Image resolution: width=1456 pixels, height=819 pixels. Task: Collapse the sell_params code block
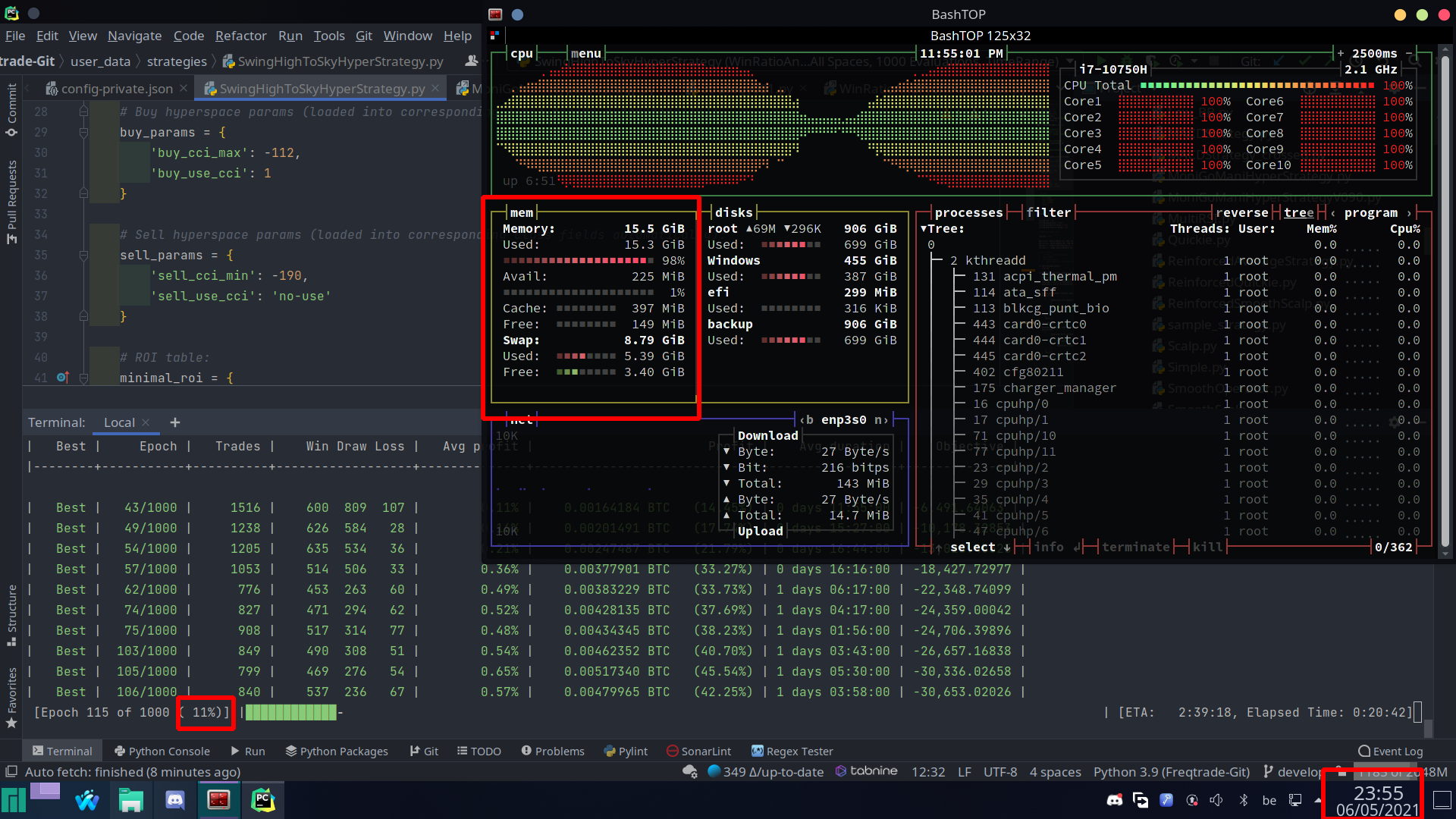(83, 255)
